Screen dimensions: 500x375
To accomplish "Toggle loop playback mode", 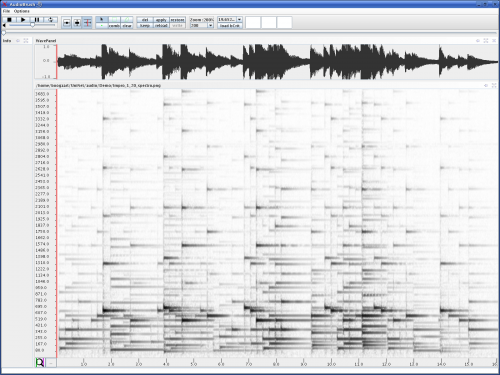I will (x=51, y=20).
